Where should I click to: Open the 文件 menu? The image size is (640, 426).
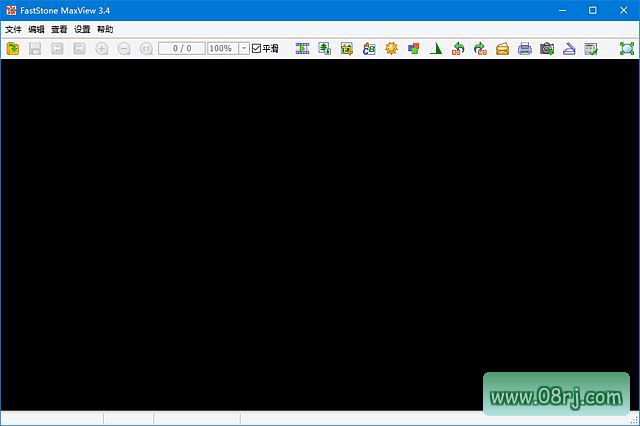(x=13, y=29)
